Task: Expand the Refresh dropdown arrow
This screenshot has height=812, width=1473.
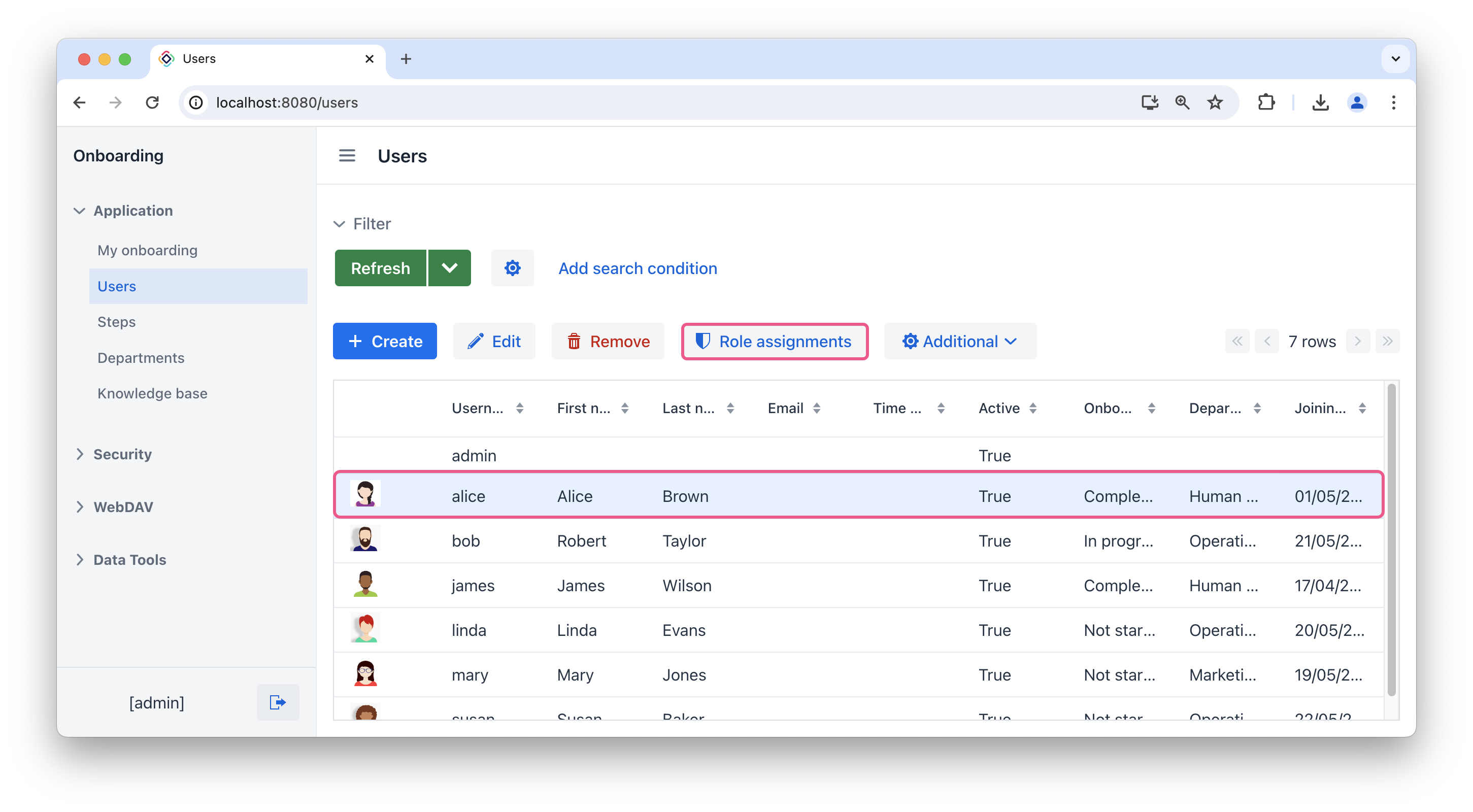Action: (x=448, y=268)
